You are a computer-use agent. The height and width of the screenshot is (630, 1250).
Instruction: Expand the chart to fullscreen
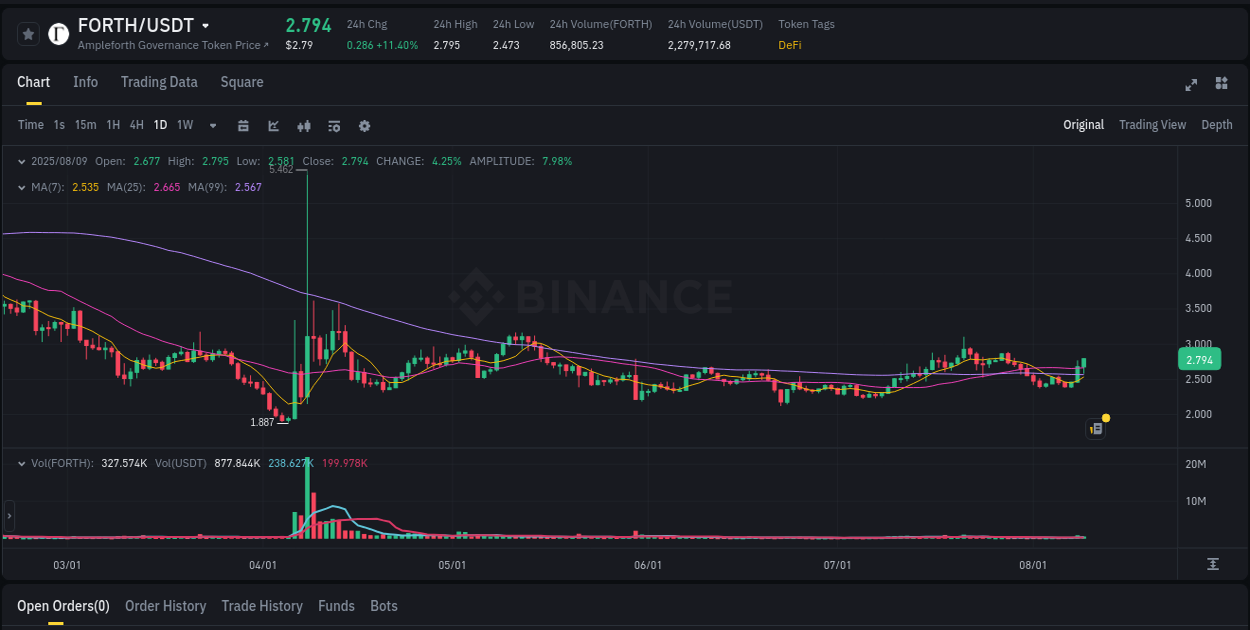click(1190, 85)
